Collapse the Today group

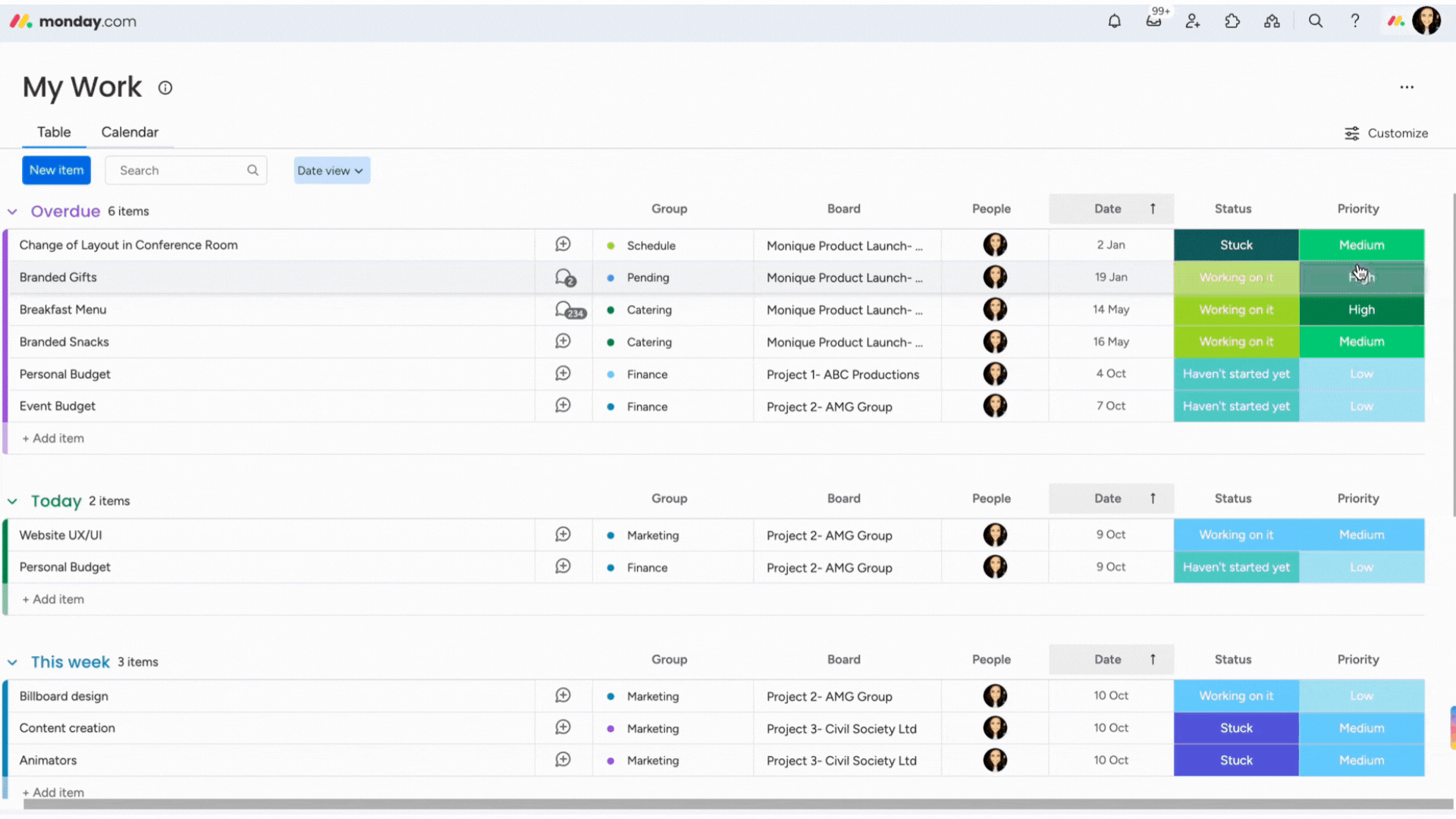pos(12,500)
